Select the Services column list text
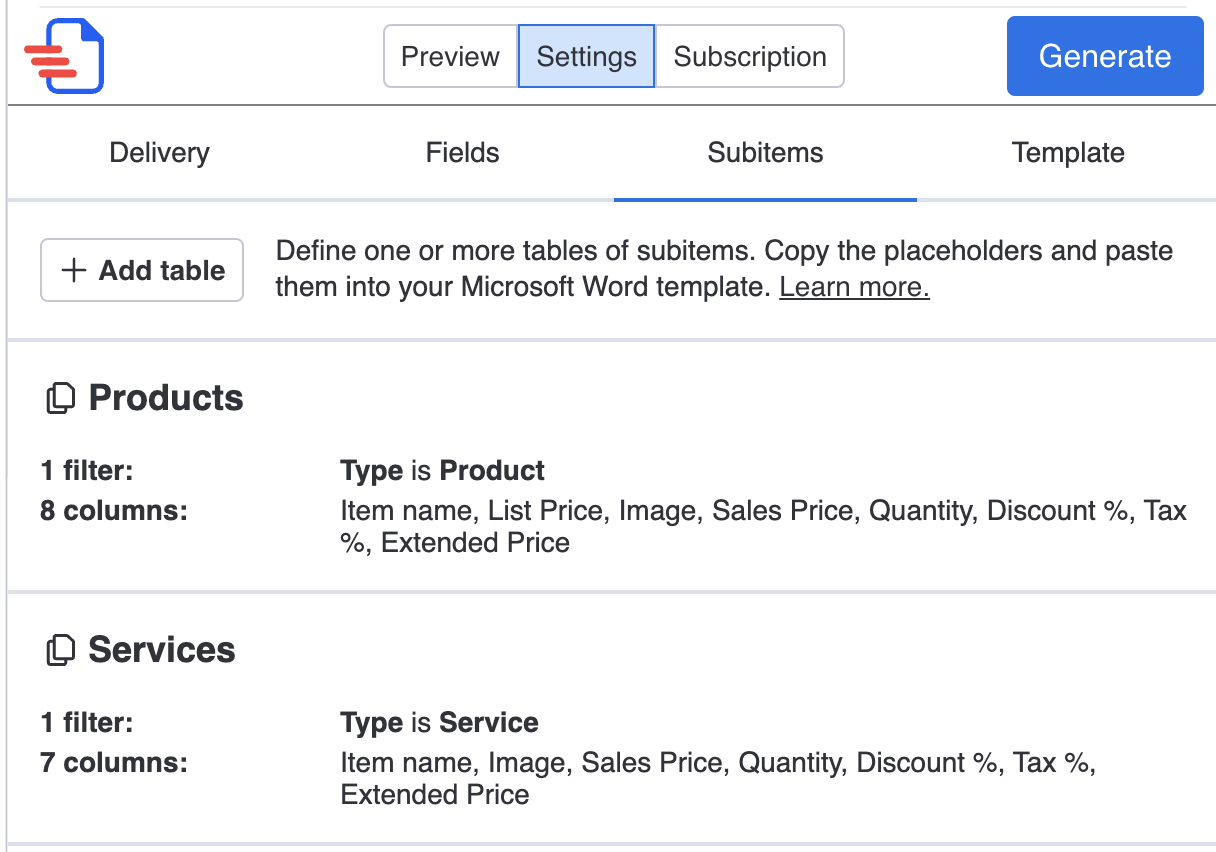The height and width of the screenshot is (852, 1216). [717, 778]
